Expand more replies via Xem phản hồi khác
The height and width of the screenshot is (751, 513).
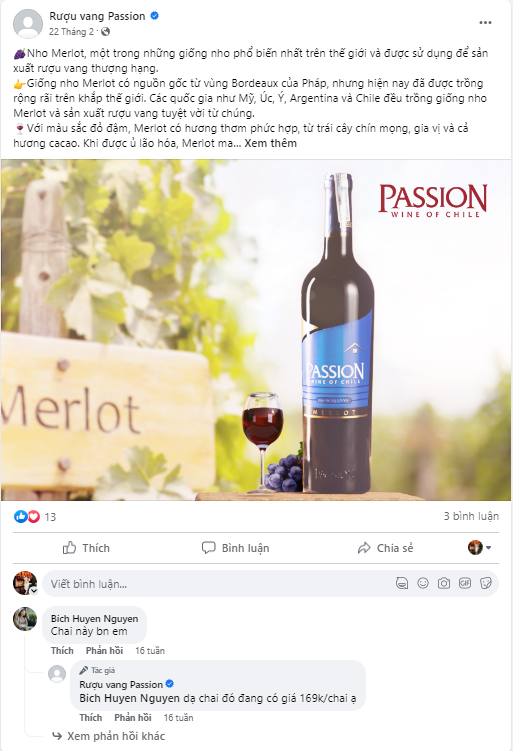tap(116, 736)
